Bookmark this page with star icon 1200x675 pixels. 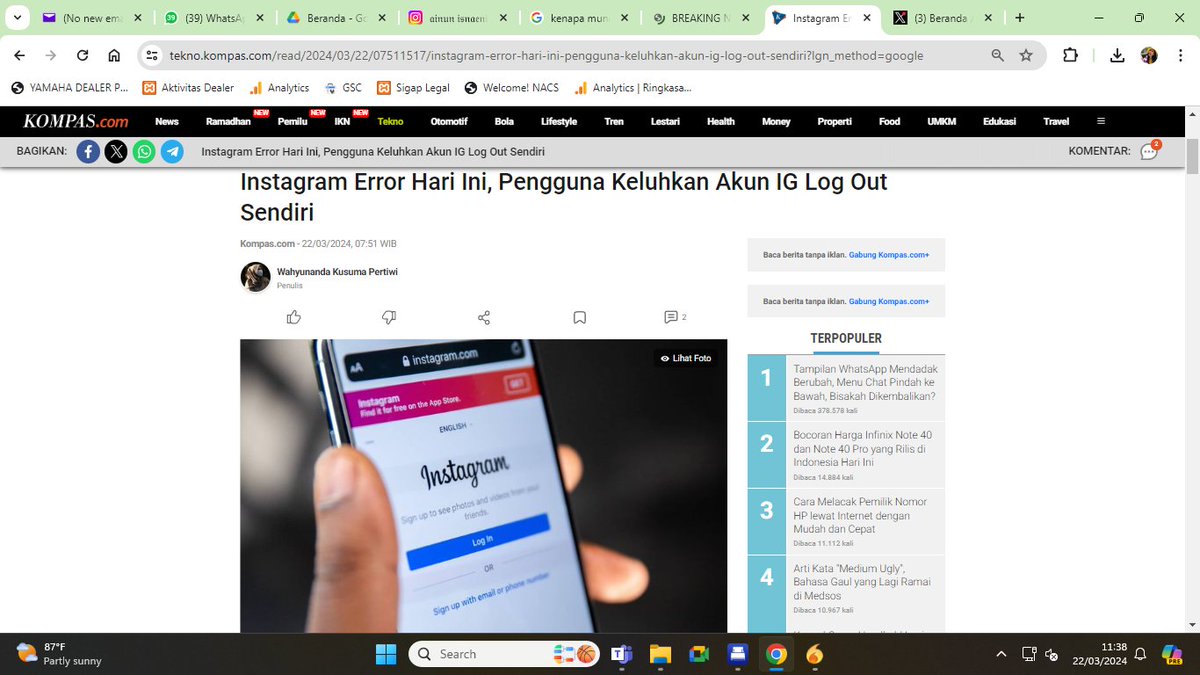tap(1026, 56)
